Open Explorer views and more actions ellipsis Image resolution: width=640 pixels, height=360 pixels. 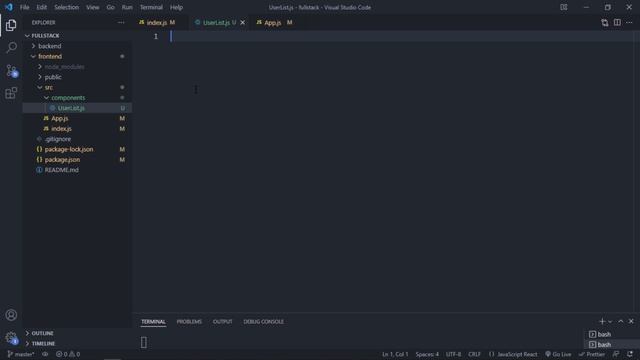(121, 22)
